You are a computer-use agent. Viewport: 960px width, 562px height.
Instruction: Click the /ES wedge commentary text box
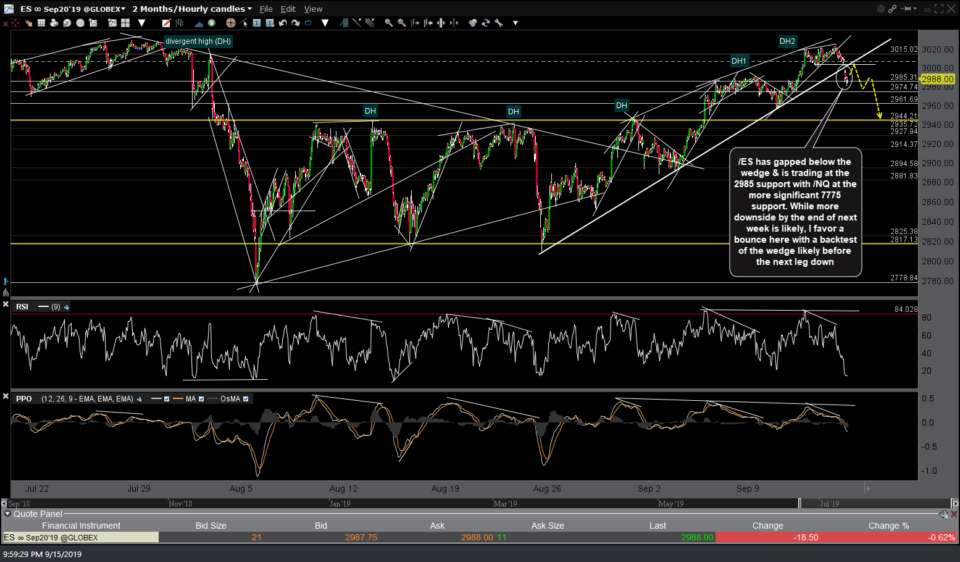pyautogui.click(x=795, y=212)
